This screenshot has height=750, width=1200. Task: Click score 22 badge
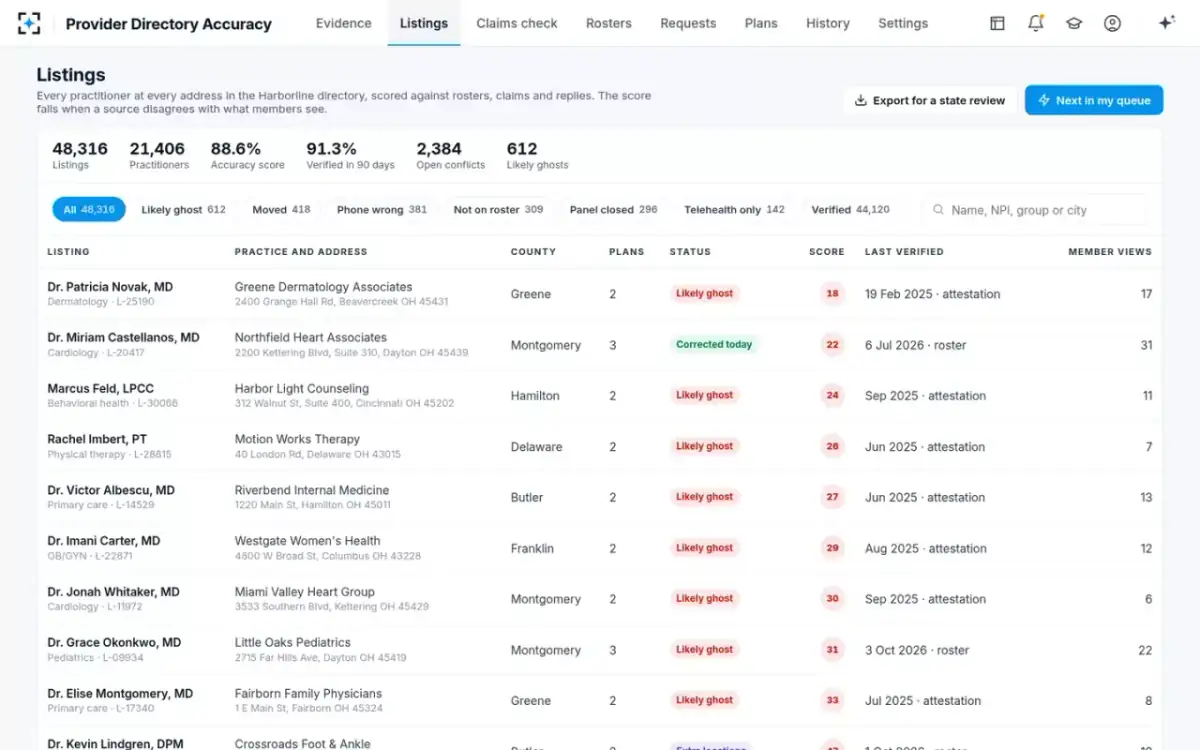click(832, 345)
